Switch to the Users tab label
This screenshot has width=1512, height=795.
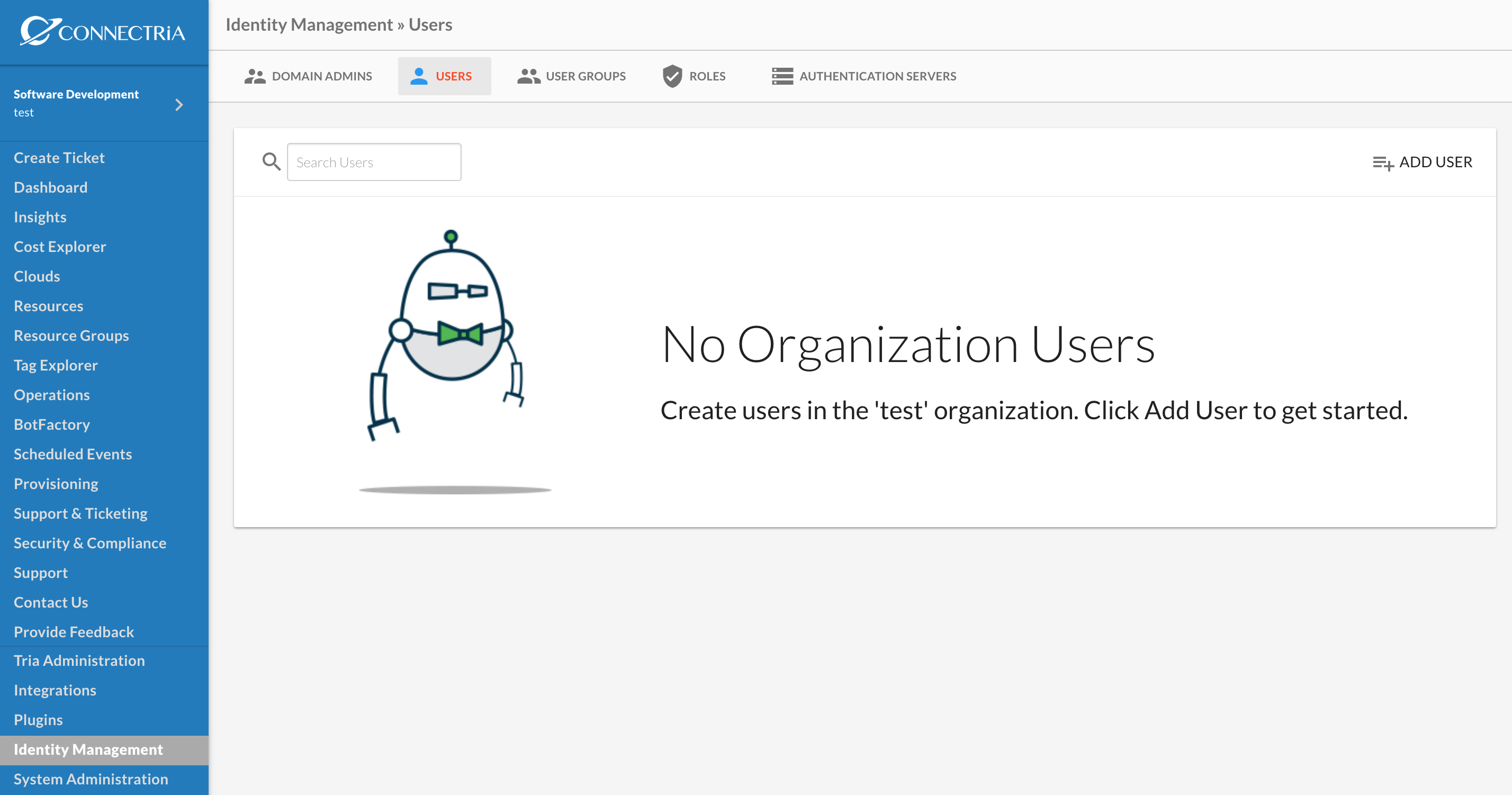(454, 76)
